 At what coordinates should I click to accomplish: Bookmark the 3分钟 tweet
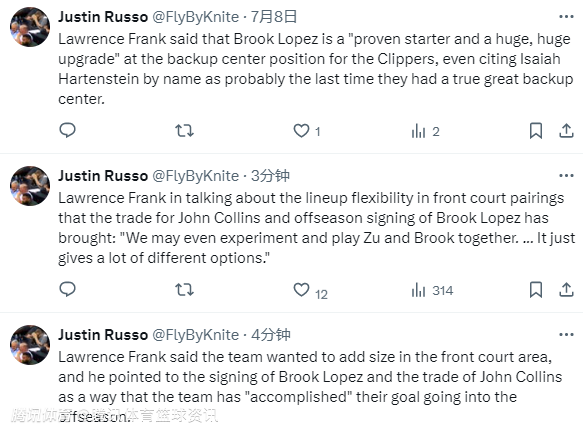coord(536,290)
